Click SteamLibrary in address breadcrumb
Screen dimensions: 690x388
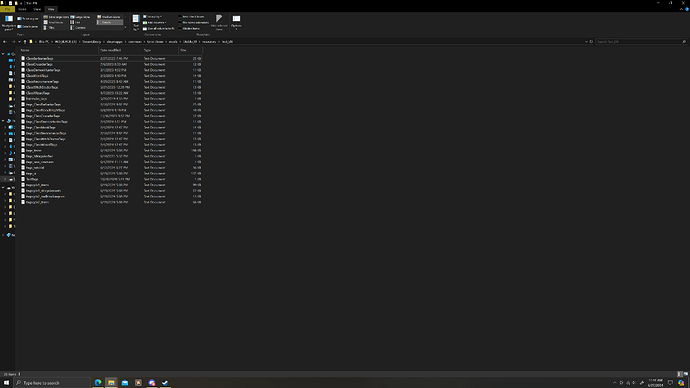92,42
